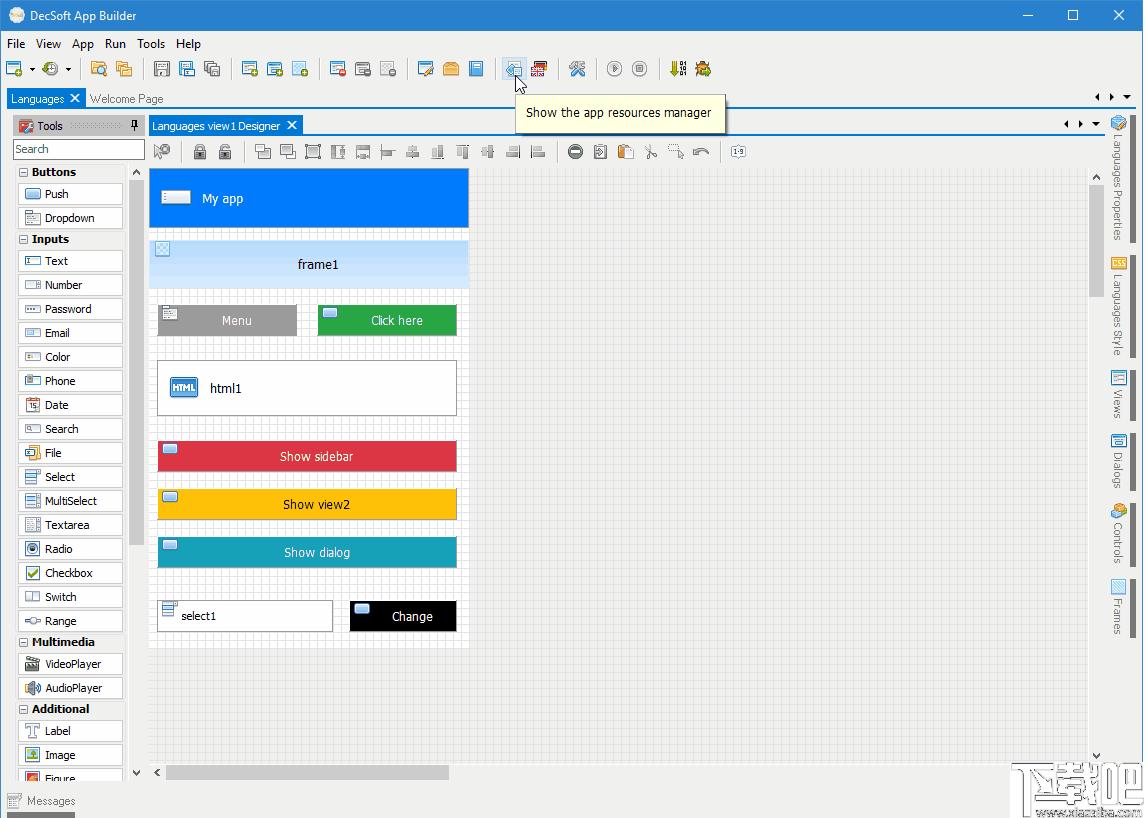
Task: Click the wrench and screwdriver options icon
Action: [577, 69]
